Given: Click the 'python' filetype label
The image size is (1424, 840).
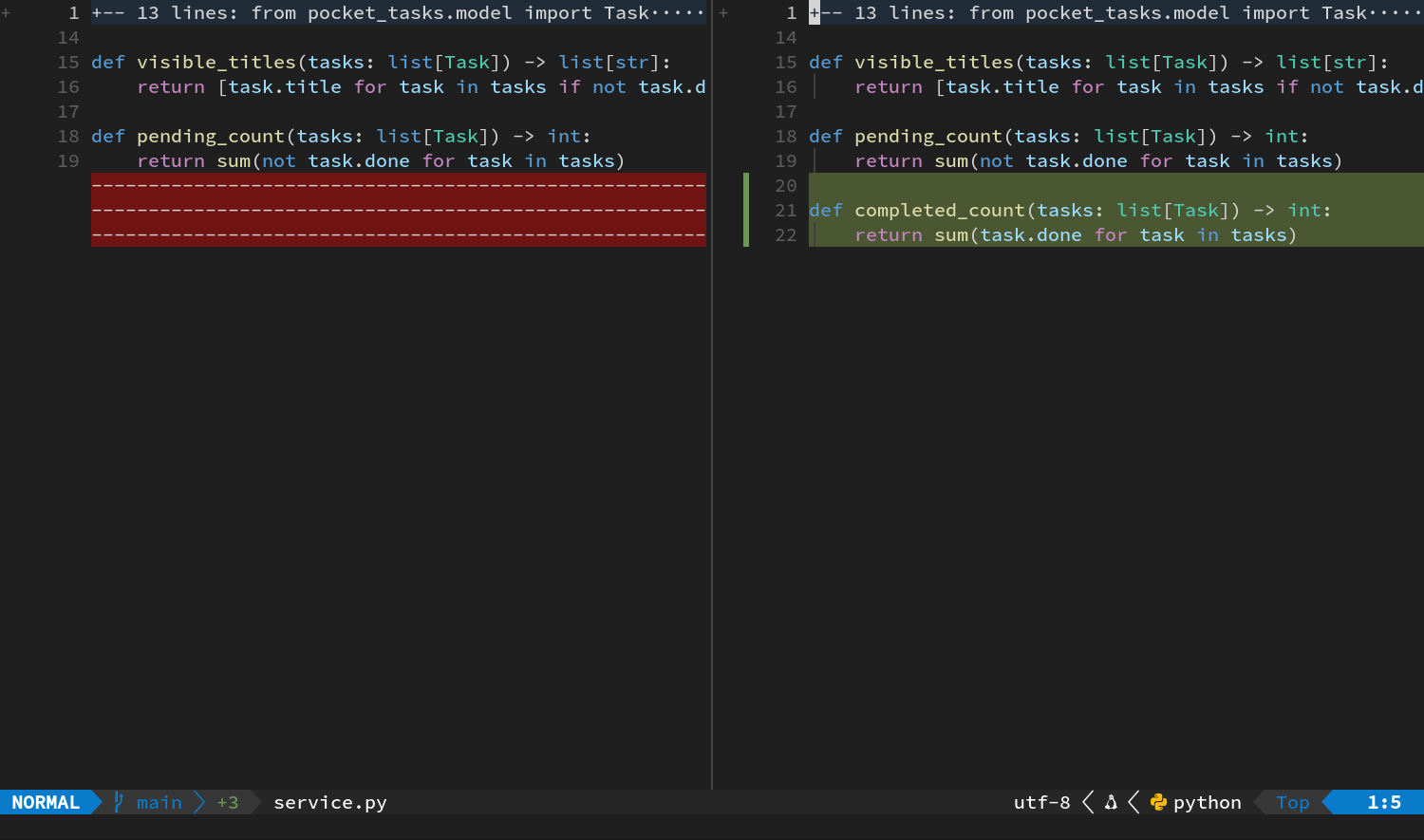Looking at the screenshot, I should click(1208, 802).
